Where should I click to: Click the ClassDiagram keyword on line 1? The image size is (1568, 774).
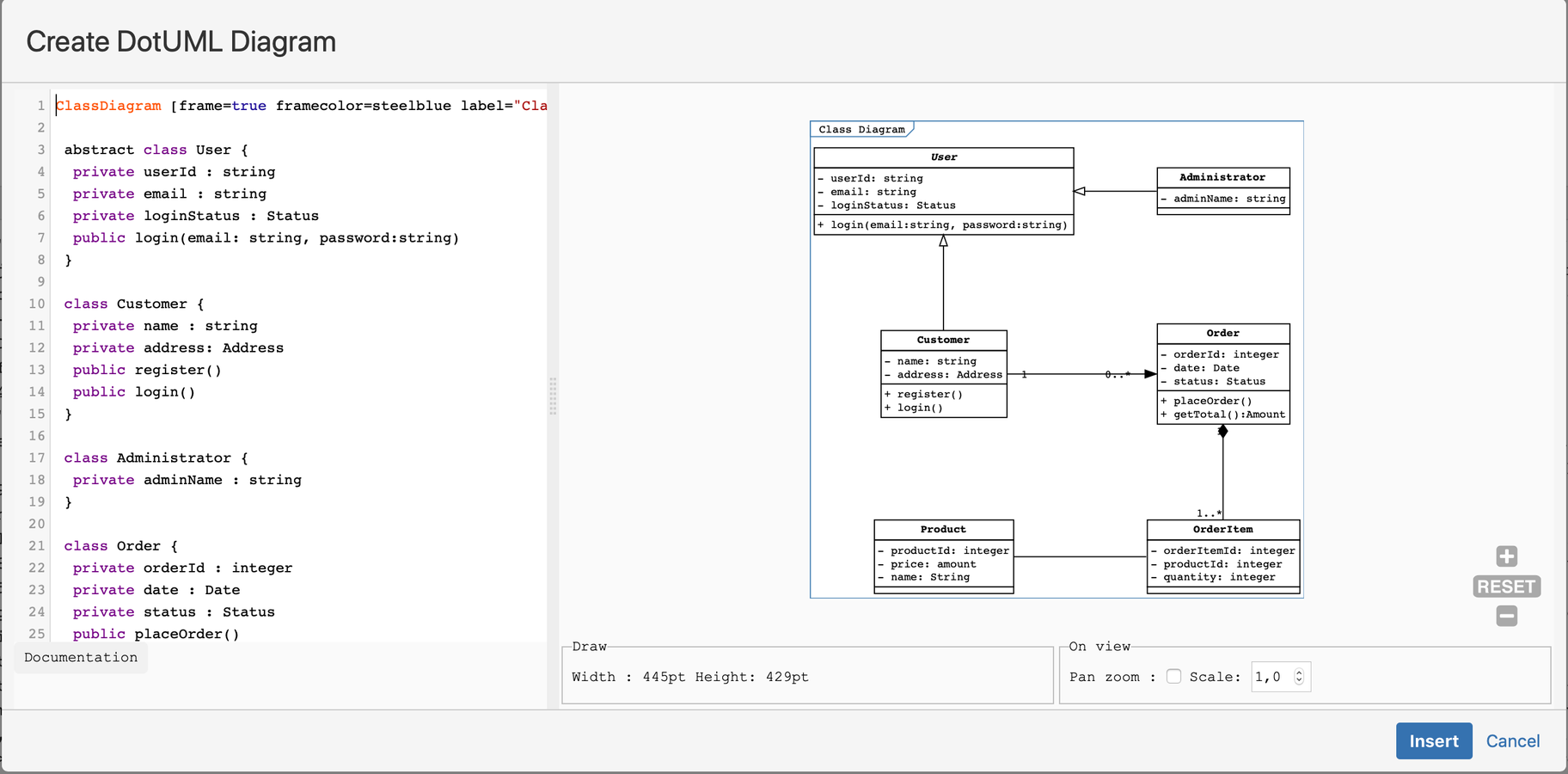coord(108,106)
